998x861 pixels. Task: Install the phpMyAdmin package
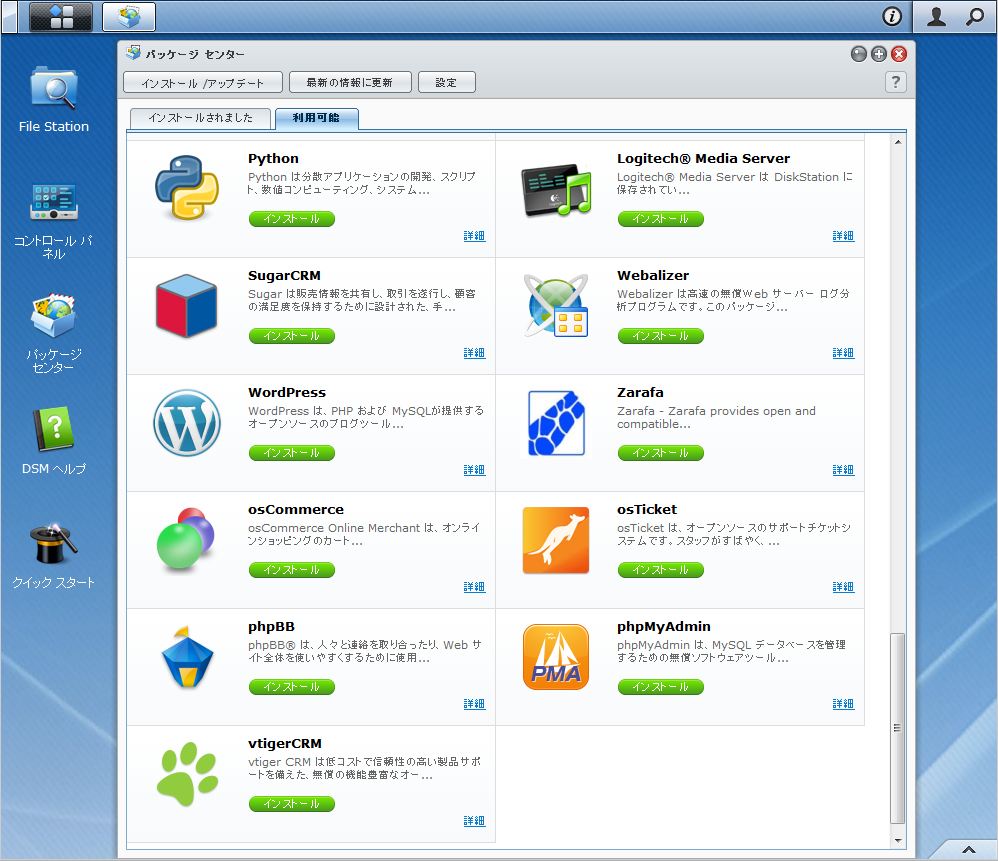(661, 687)
